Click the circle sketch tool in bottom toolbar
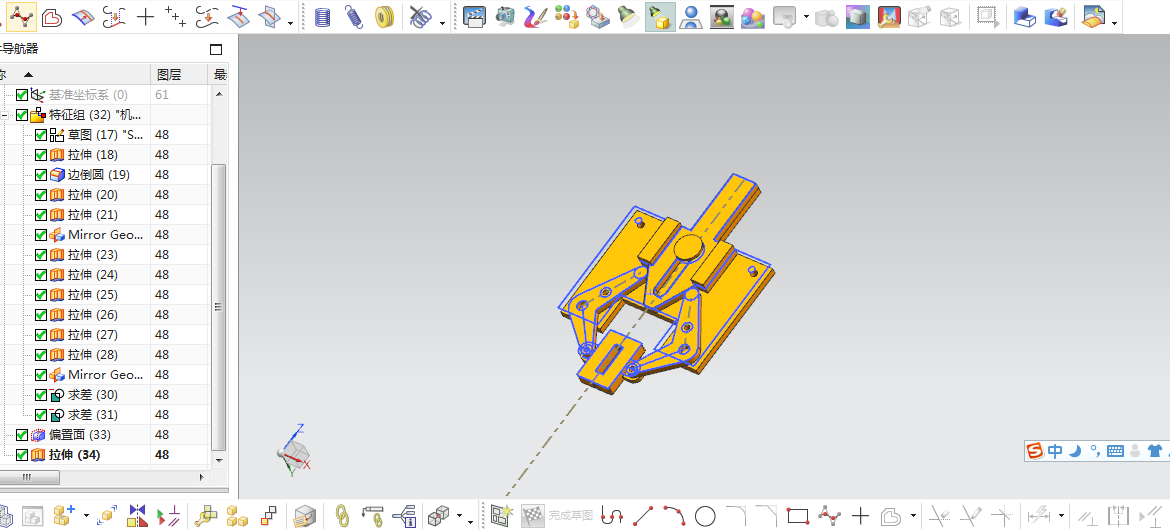This screenshot has width=1170, height=530. click(705, 515)
